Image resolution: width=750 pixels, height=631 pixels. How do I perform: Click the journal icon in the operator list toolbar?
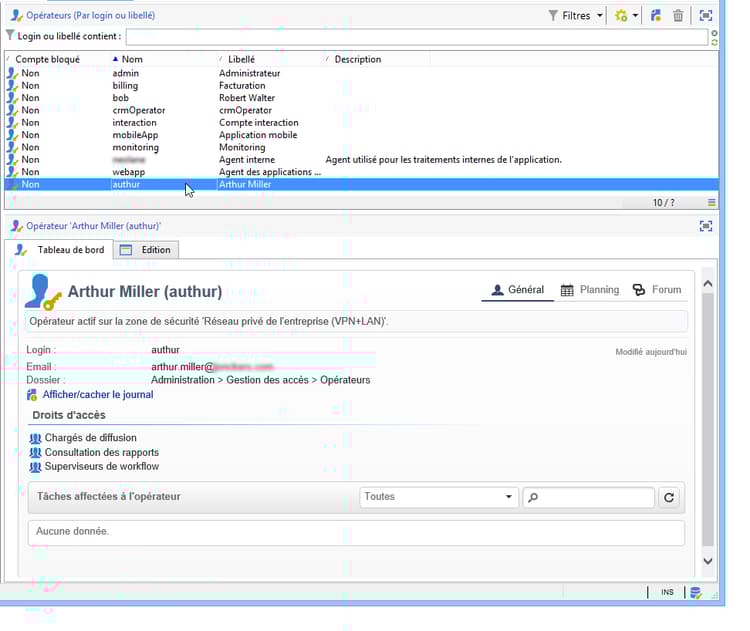(x=656, y=16)
